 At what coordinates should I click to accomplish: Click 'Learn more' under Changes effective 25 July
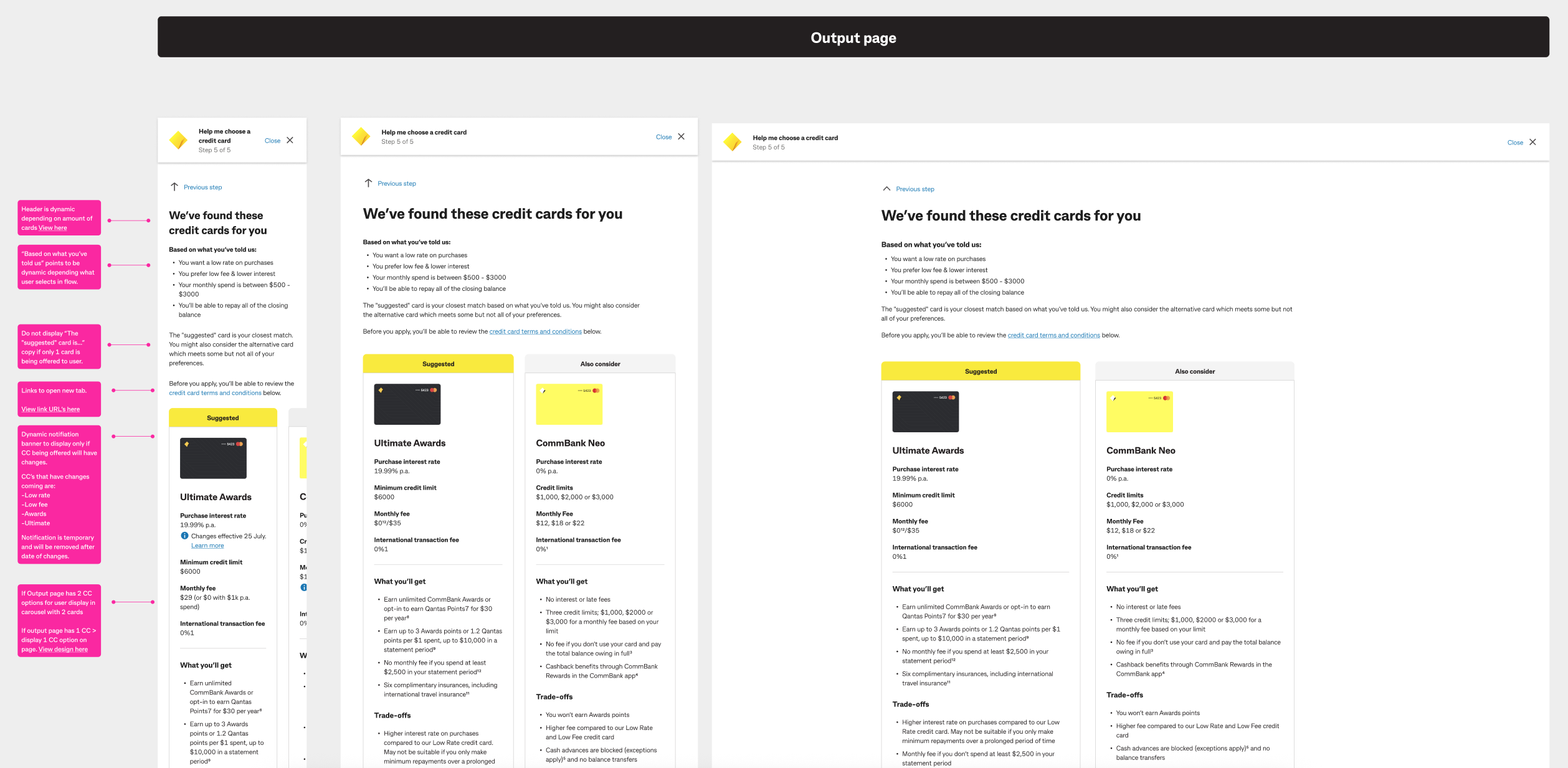pos(207,546)
